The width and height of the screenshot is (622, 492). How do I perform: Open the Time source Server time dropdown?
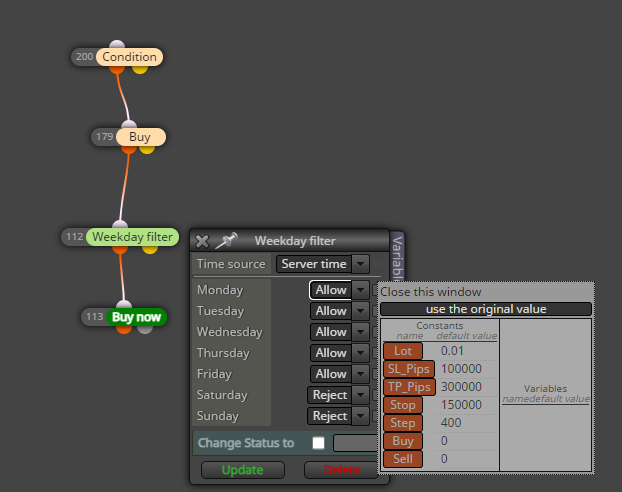[x=323, y=264]
